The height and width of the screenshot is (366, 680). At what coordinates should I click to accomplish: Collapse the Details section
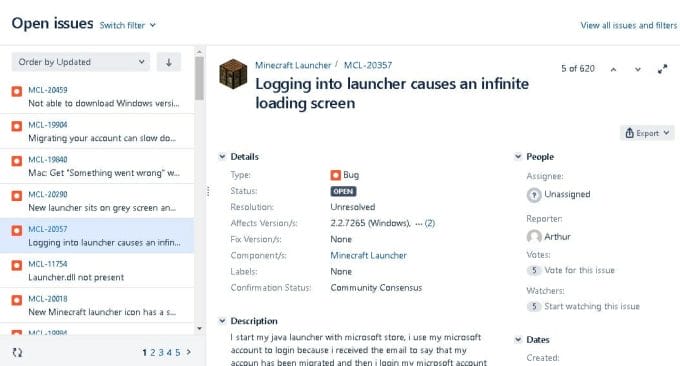pos(222,157)
